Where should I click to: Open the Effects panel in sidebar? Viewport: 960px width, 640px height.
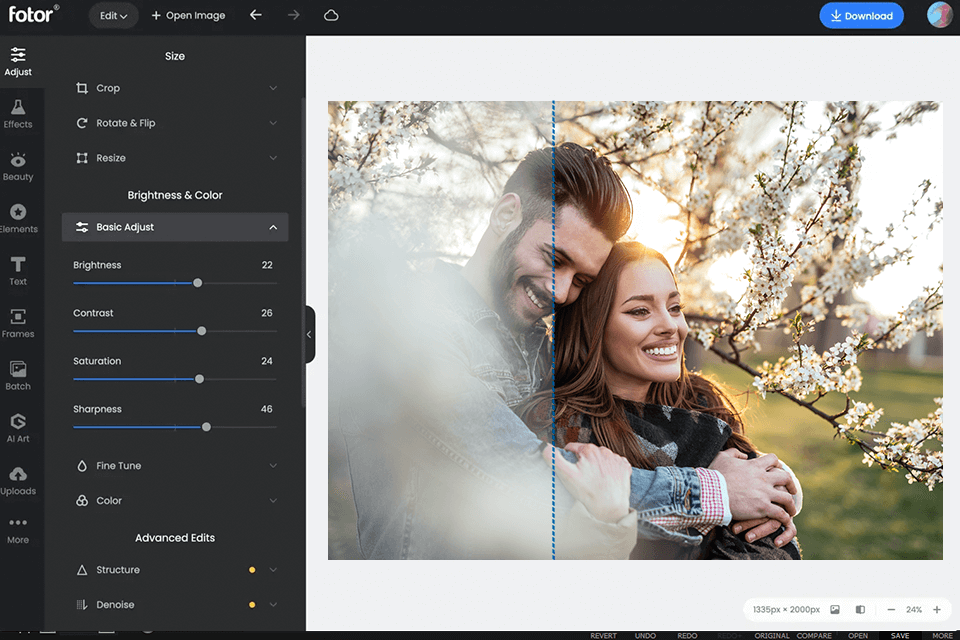pos(18,113)
